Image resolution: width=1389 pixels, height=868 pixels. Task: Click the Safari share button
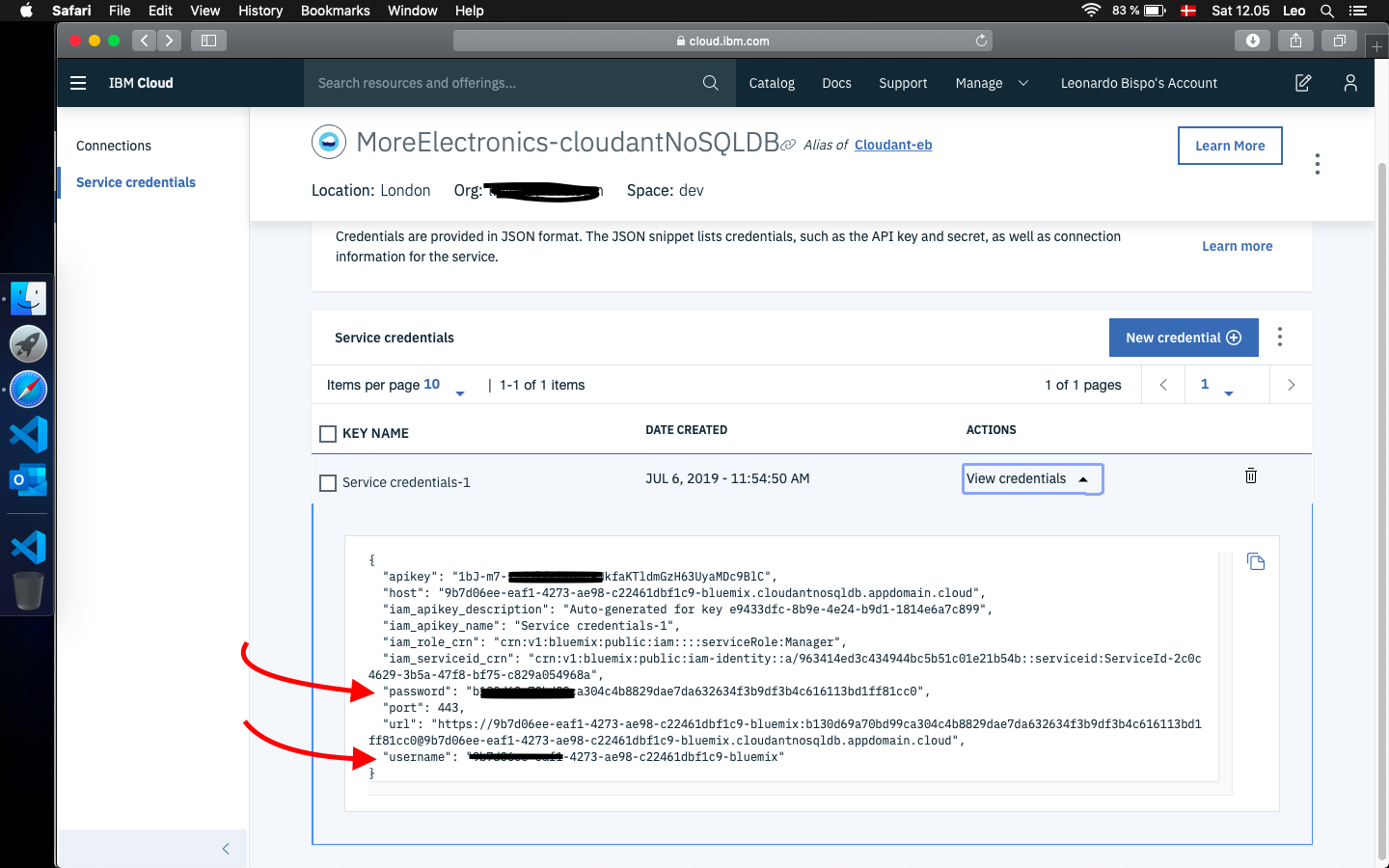click(1296, 41)
